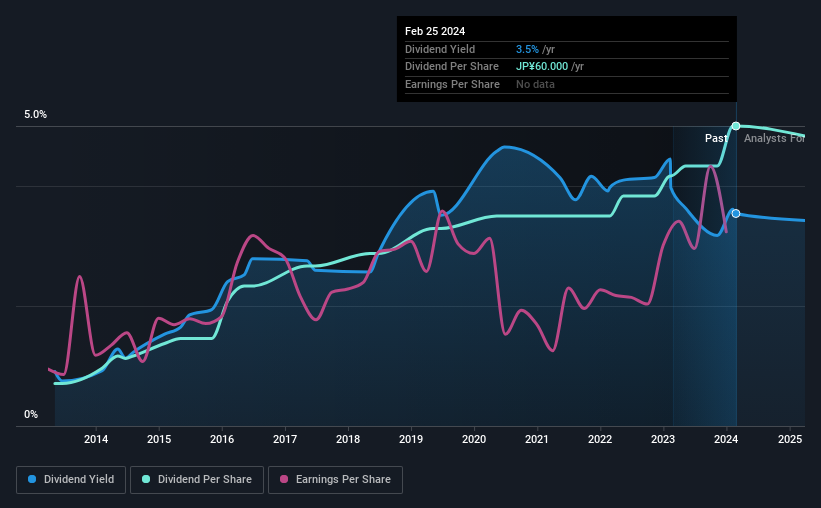The image size is (821, 508).
Task: Select the 2016 label on the time axis
Action: (222, 439)
